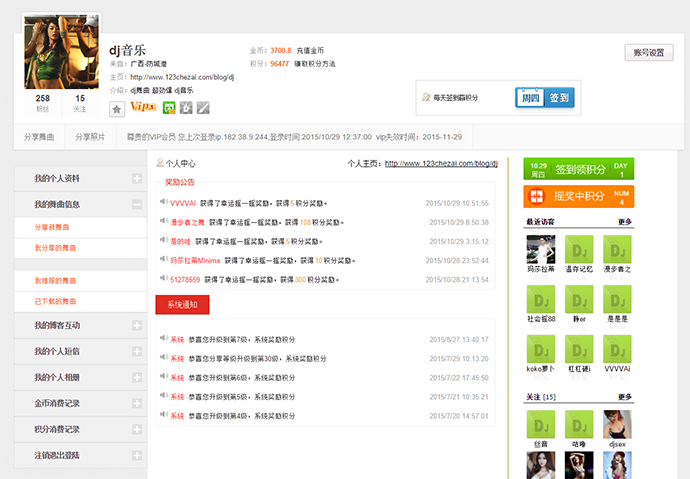Click the dj音乐 profile picture
690x479 pixels.
tap(62, 52)
